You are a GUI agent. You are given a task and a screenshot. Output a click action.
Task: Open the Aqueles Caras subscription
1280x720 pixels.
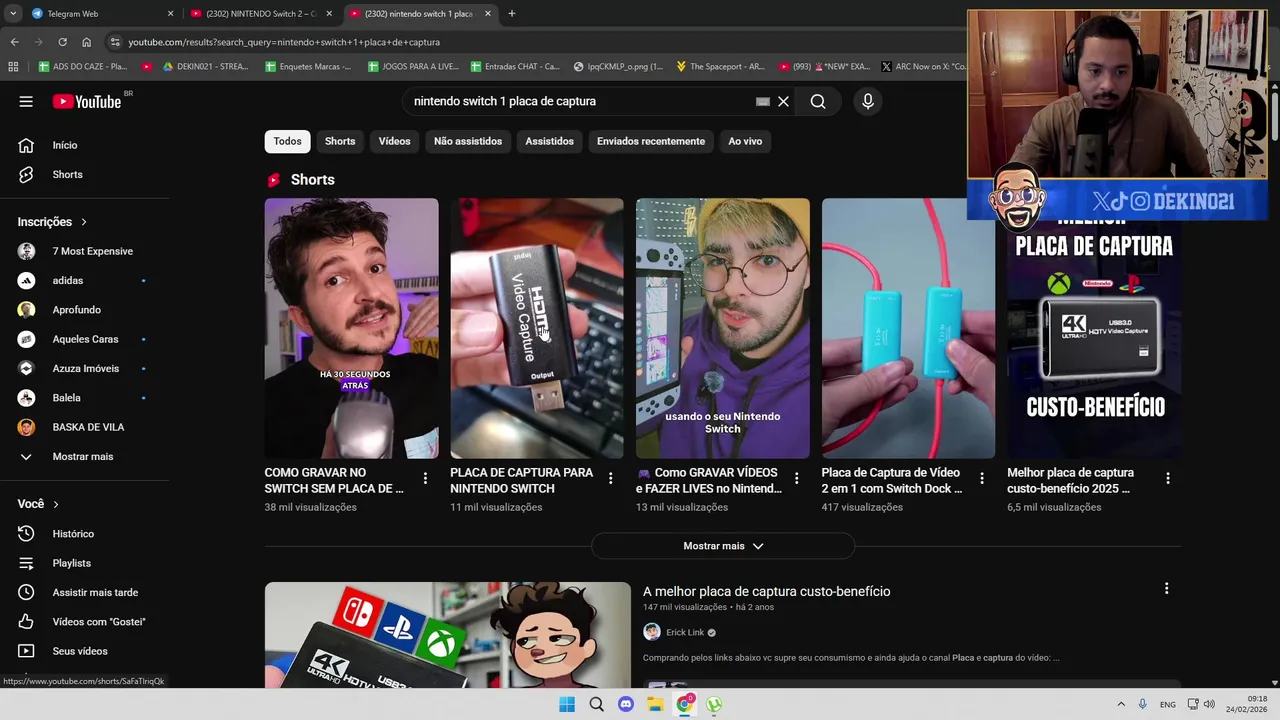(x=85, y=339)
